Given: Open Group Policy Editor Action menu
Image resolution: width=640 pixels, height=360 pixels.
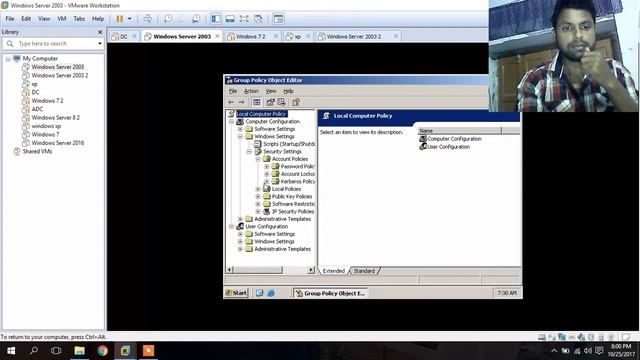Looking at the screenshot, I should (x=251, y=91).
